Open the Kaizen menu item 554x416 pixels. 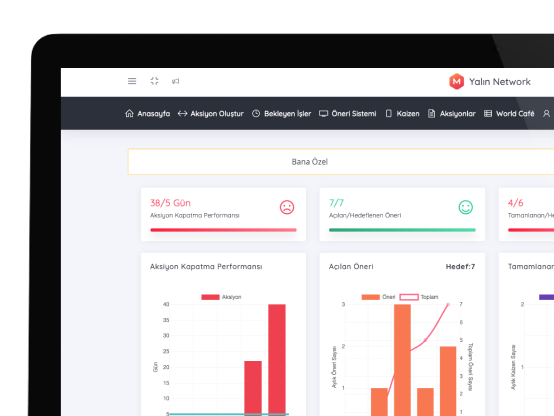pos(408,114)
